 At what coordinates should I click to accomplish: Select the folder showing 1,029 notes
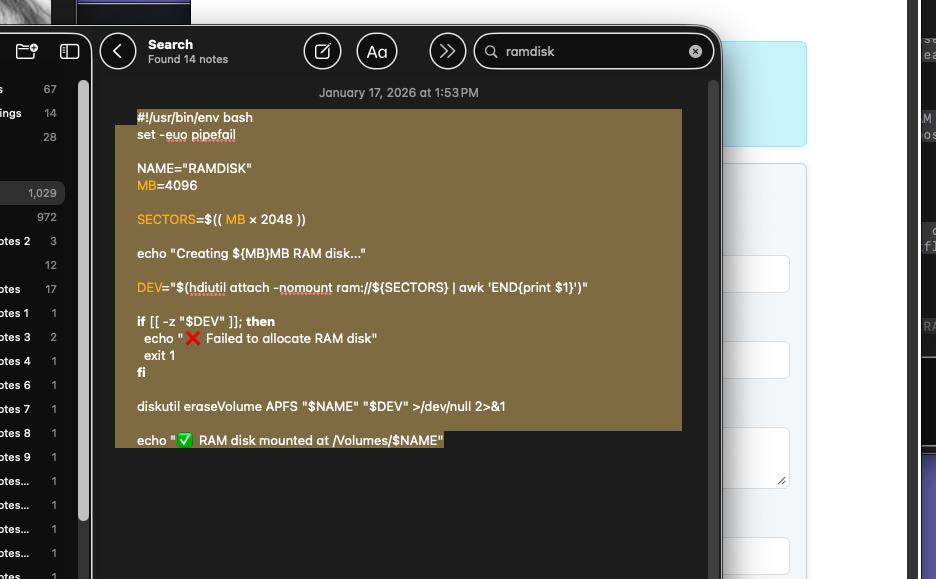pyautogui.click(x=30, y=192)
